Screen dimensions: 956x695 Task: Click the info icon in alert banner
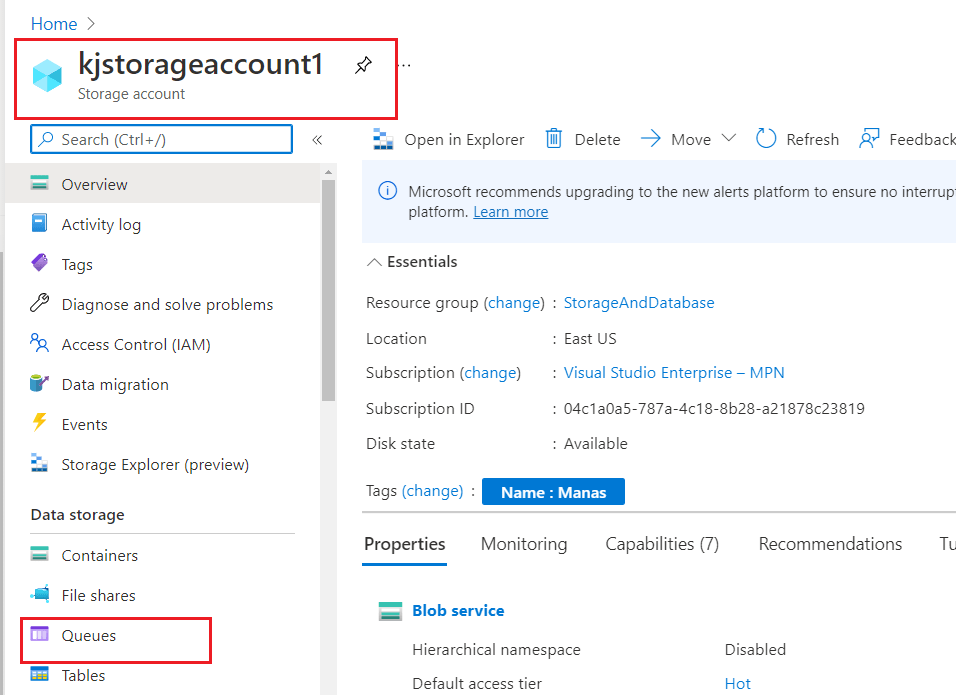[x=387, y=191]
